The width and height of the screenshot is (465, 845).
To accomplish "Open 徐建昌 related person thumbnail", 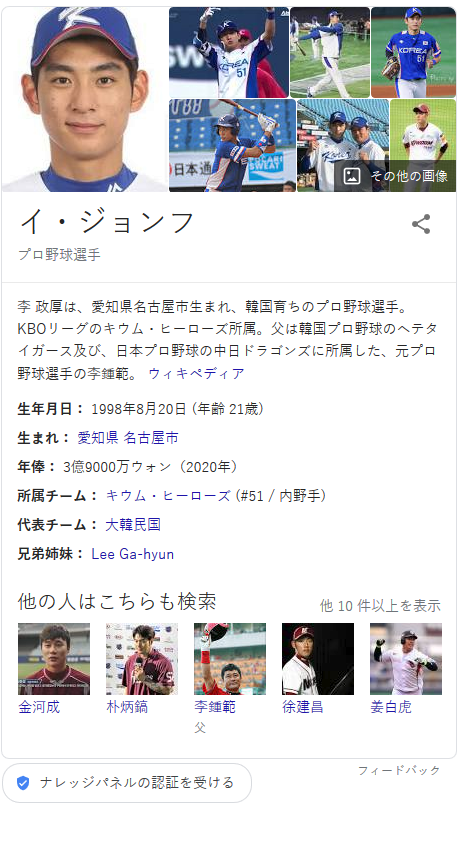I will (x=318, y=659).
